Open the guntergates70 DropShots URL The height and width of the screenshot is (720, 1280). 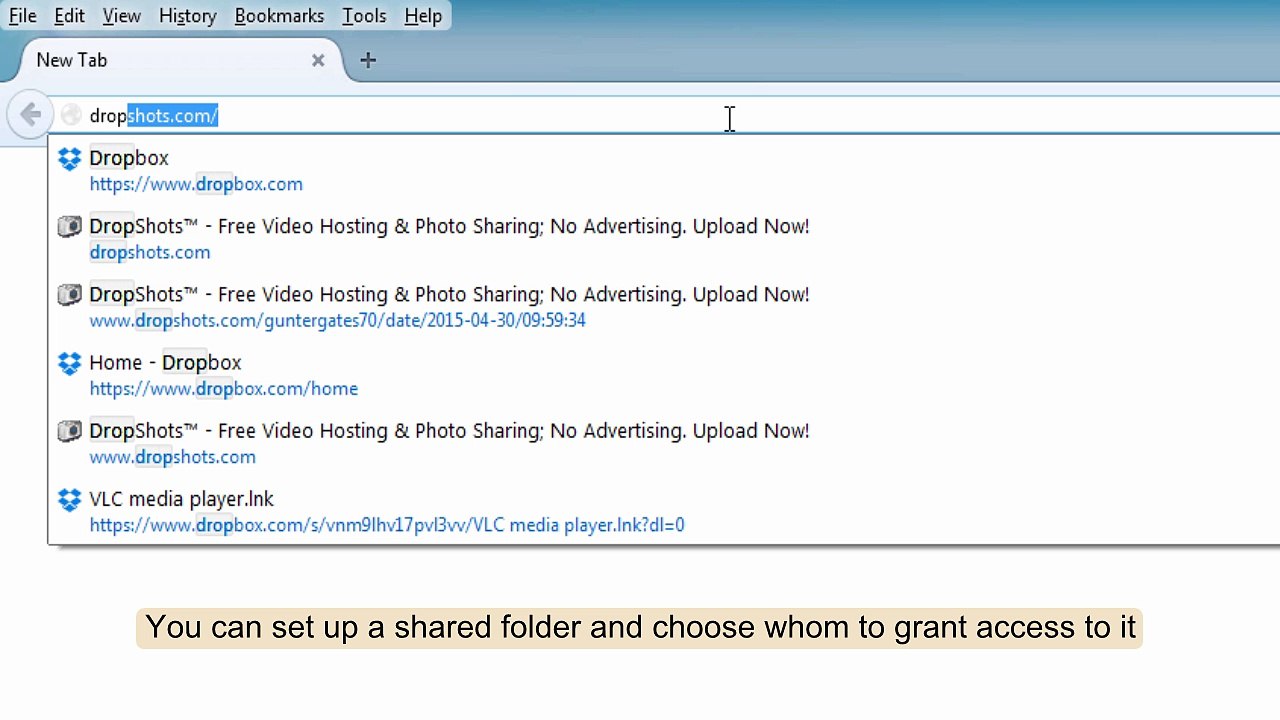tap(337, 320)
